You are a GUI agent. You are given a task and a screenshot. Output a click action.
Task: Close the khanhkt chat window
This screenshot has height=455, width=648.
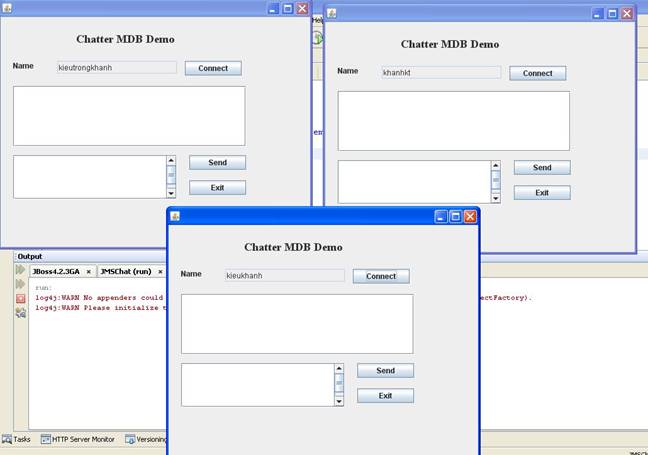627,14
